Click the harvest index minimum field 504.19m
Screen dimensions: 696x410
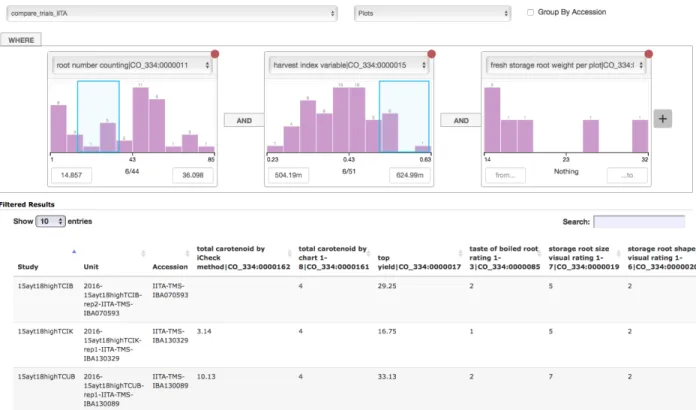288,175
